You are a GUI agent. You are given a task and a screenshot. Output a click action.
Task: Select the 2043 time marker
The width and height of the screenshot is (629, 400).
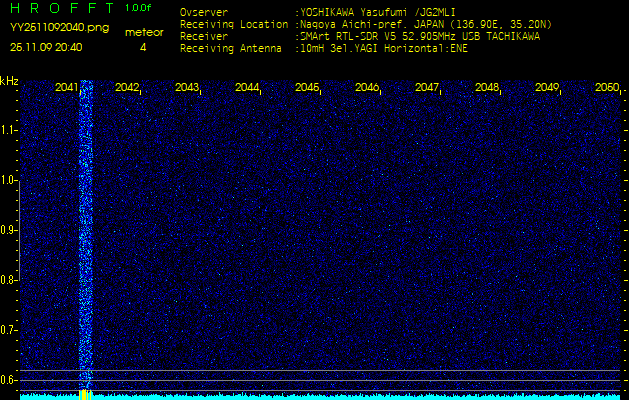187,88
